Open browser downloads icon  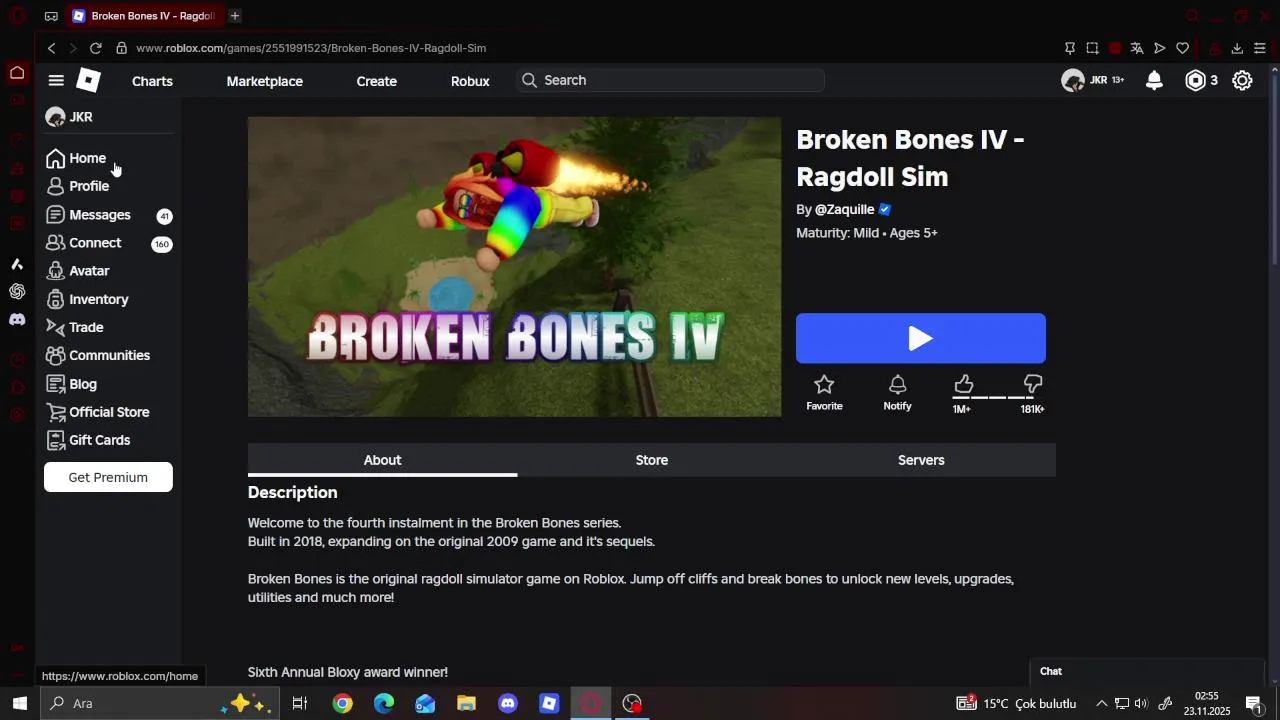[1237, 48]
